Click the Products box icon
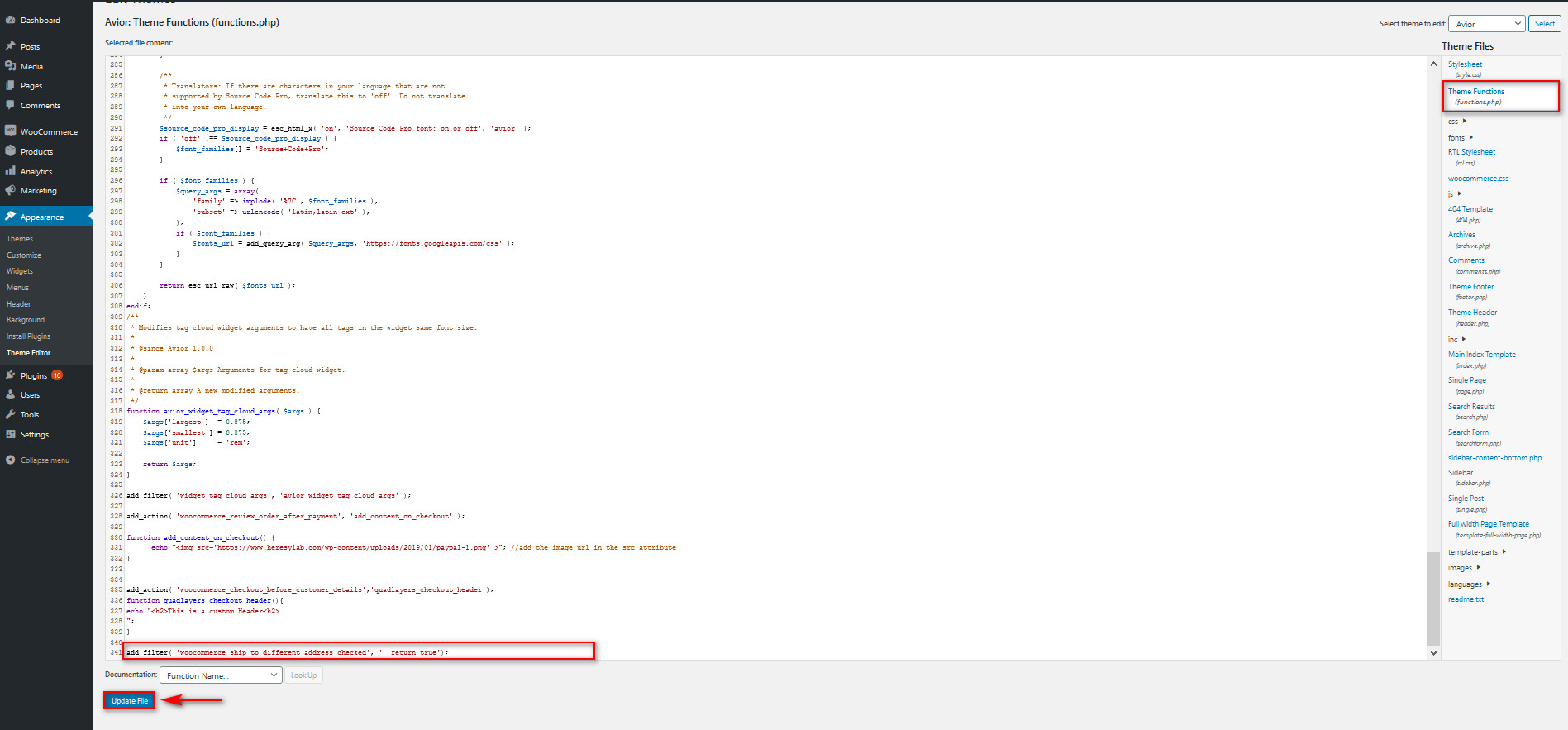 [x=11, y=151]
